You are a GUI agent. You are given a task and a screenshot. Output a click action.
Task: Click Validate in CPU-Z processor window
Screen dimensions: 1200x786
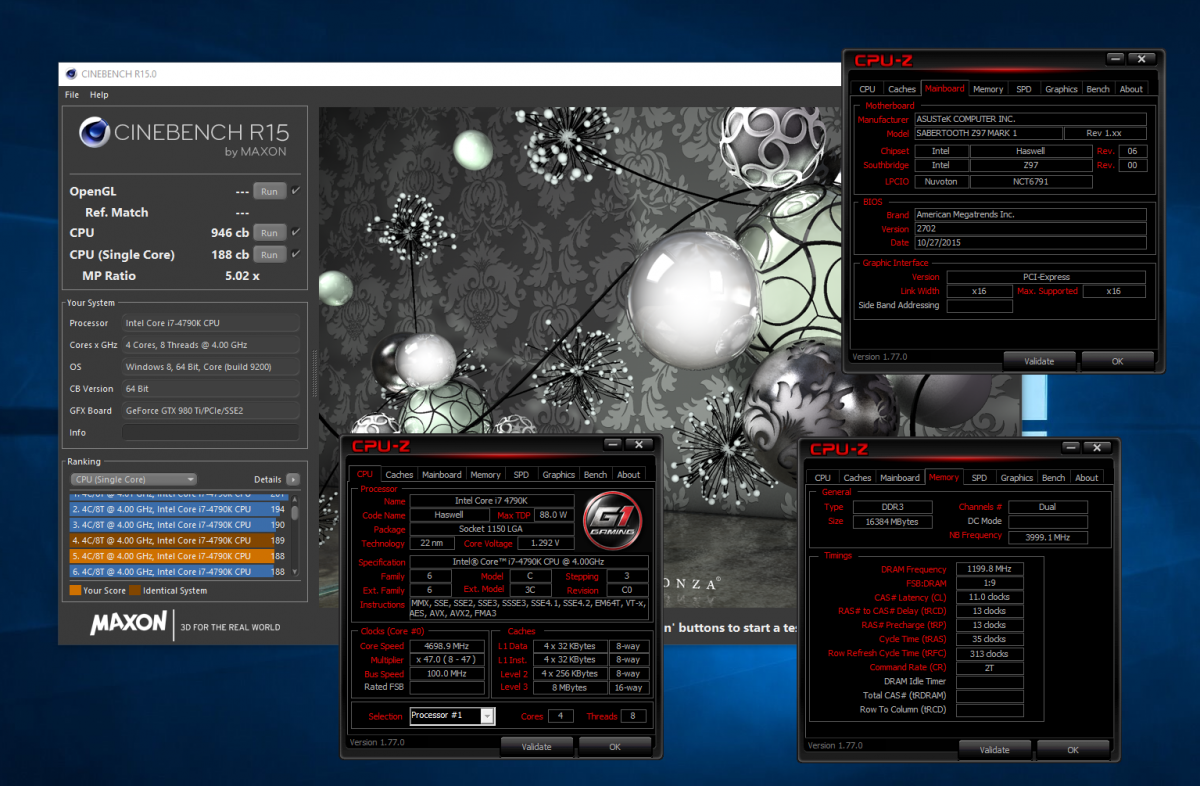pos(537,746)
